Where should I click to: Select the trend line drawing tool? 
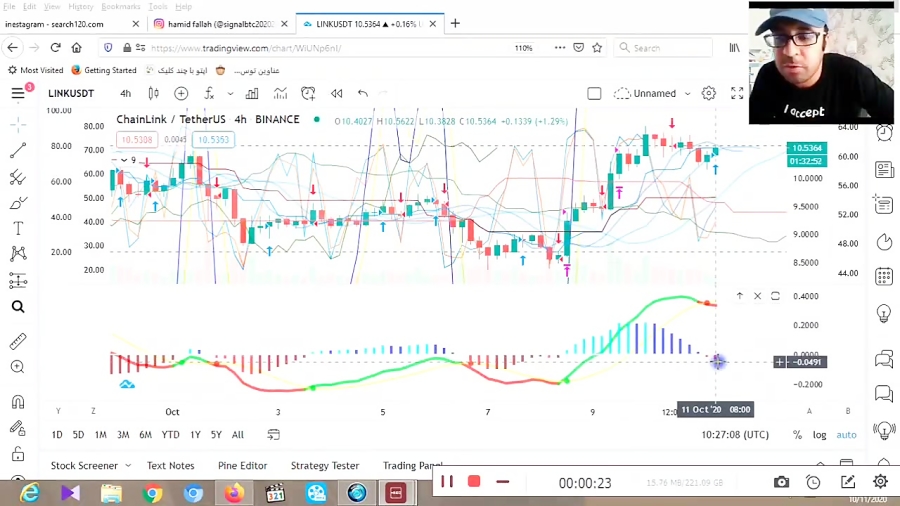tap(18, 150)
